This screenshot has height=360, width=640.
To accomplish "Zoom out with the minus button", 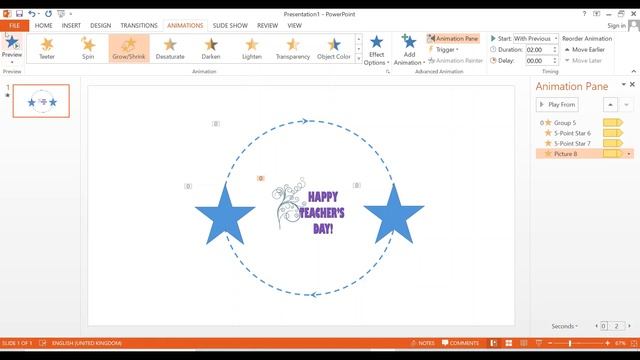I will coord(550,343).
